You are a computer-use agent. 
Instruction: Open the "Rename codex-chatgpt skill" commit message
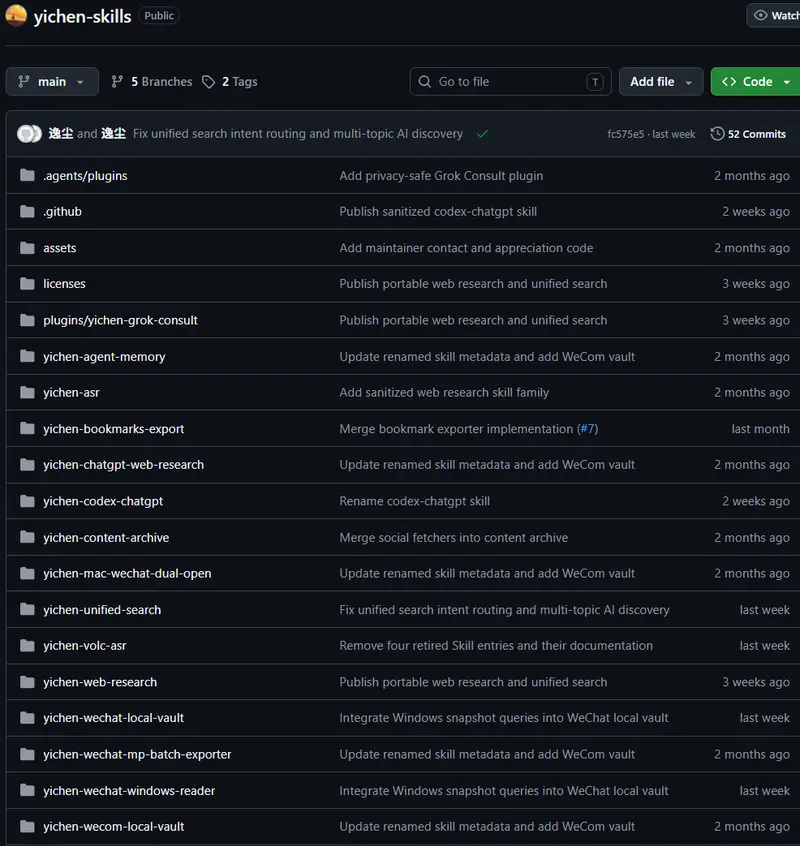click(414, 501)
